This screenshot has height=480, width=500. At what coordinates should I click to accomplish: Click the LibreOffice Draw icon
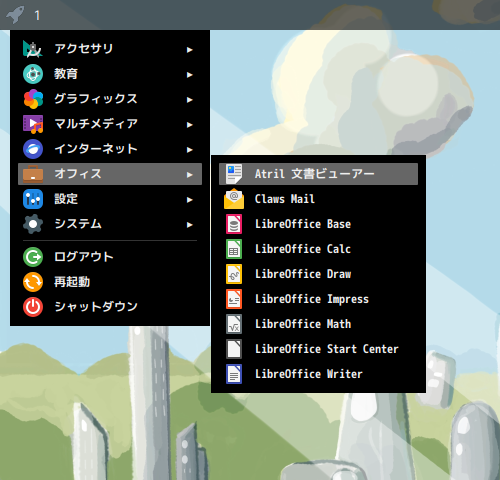(234, 274)
